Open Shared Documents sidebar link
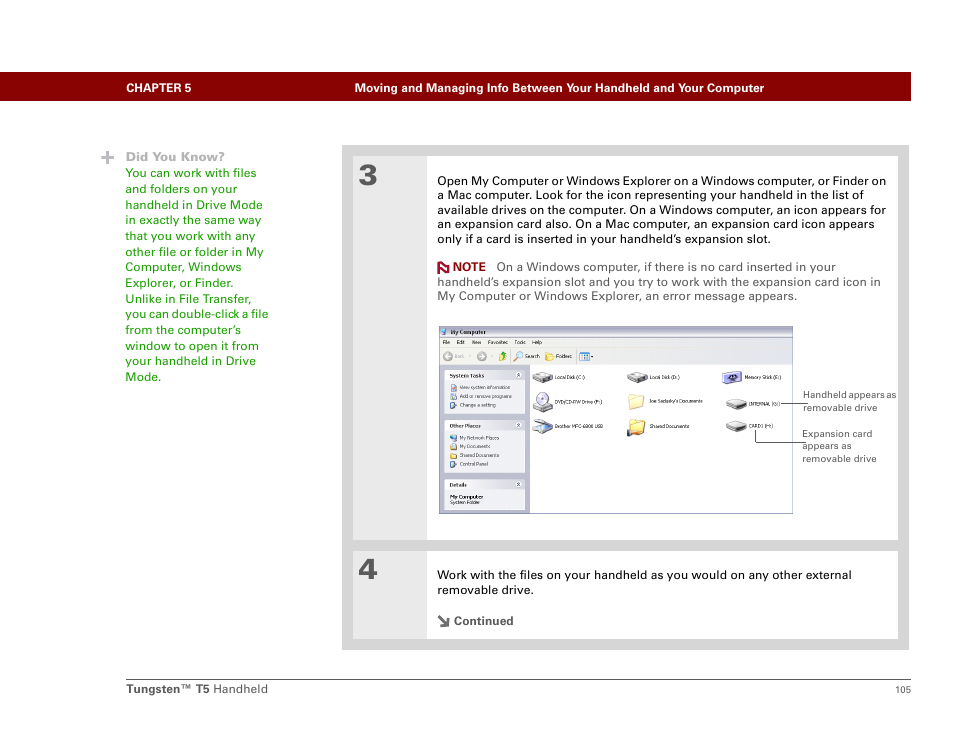Image resolution: width=954 pixels, height=738 pixels. point(475,455)
